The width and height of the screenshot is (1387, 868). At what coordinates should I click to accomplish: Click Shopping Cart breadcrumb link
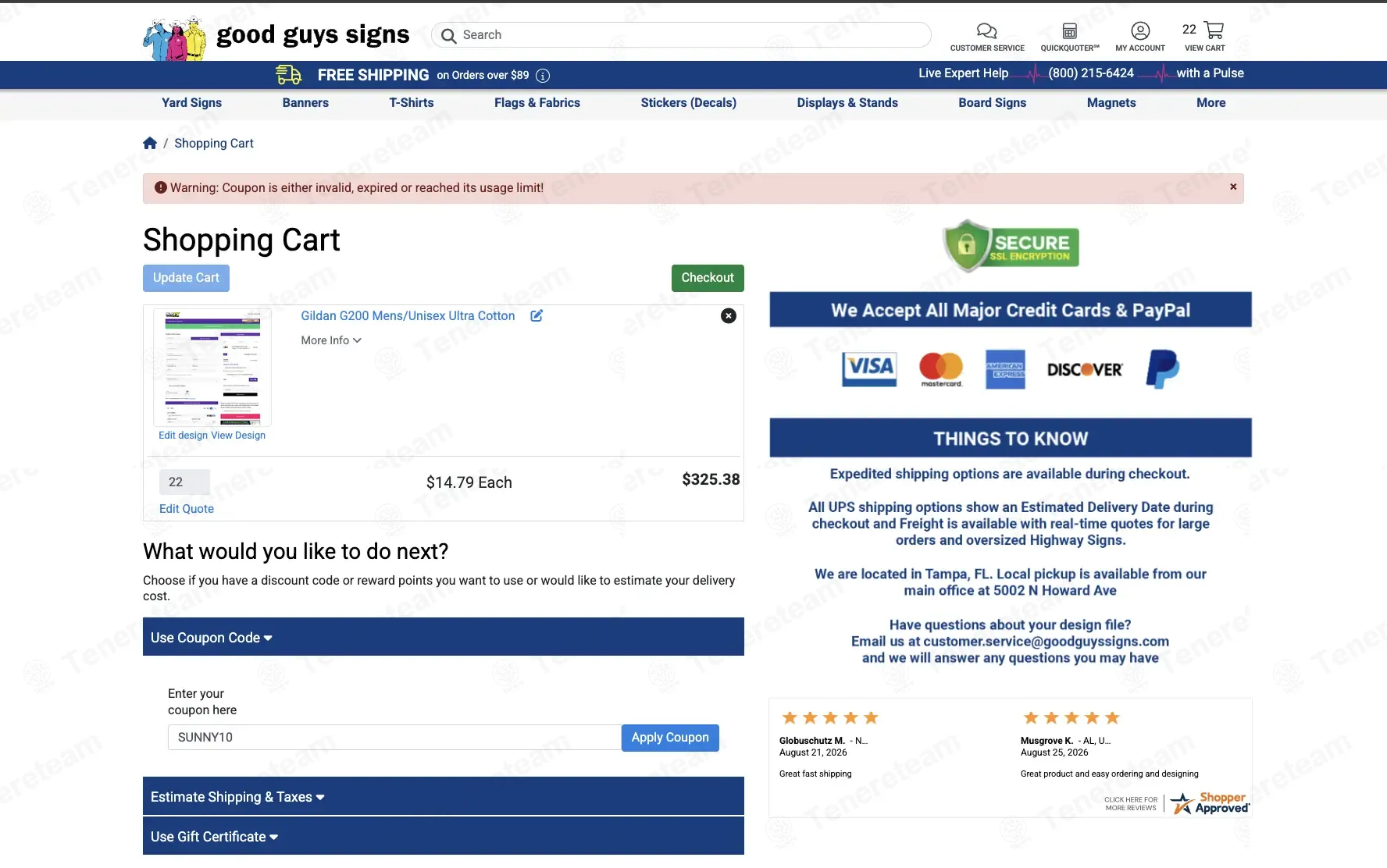(214, 143)
